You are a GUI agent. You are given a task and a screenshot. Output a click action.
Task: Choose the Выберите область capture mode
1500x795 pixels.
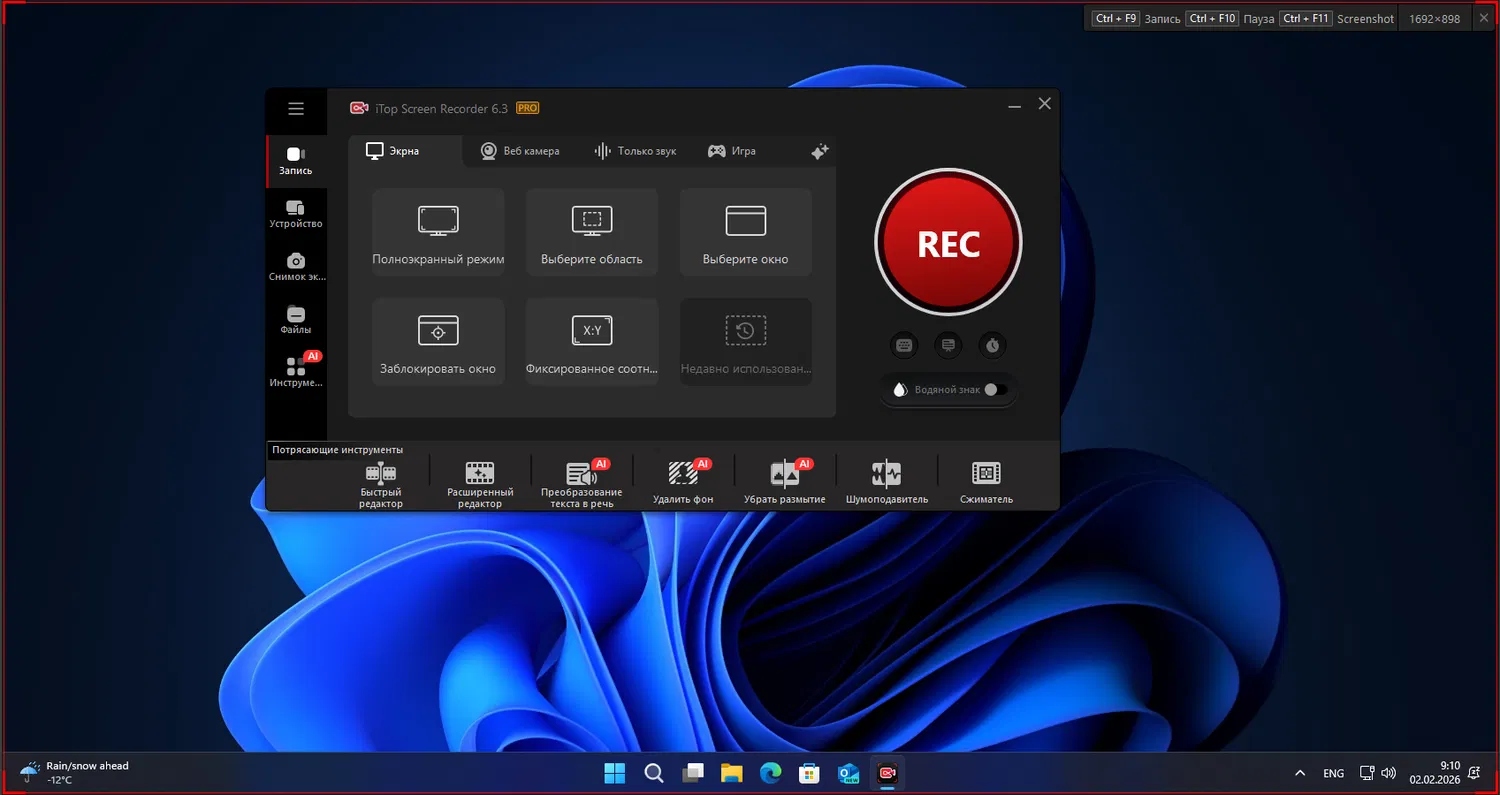click(x=592, y=231)
